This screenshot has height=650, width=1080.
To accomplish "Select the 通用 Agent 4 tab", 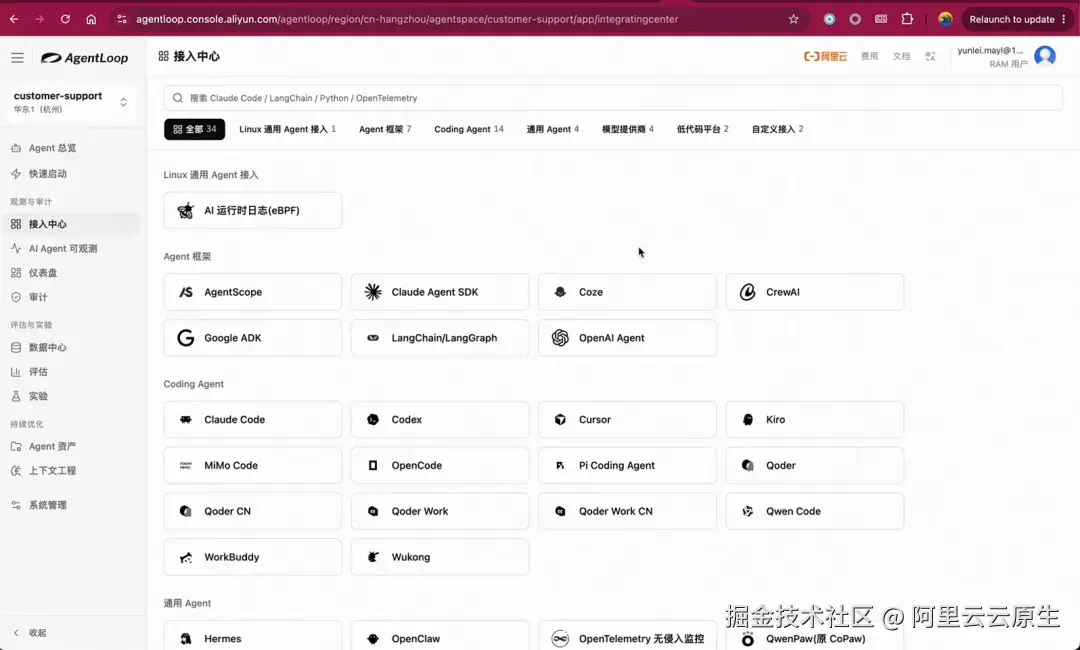I will click(552, 129).
